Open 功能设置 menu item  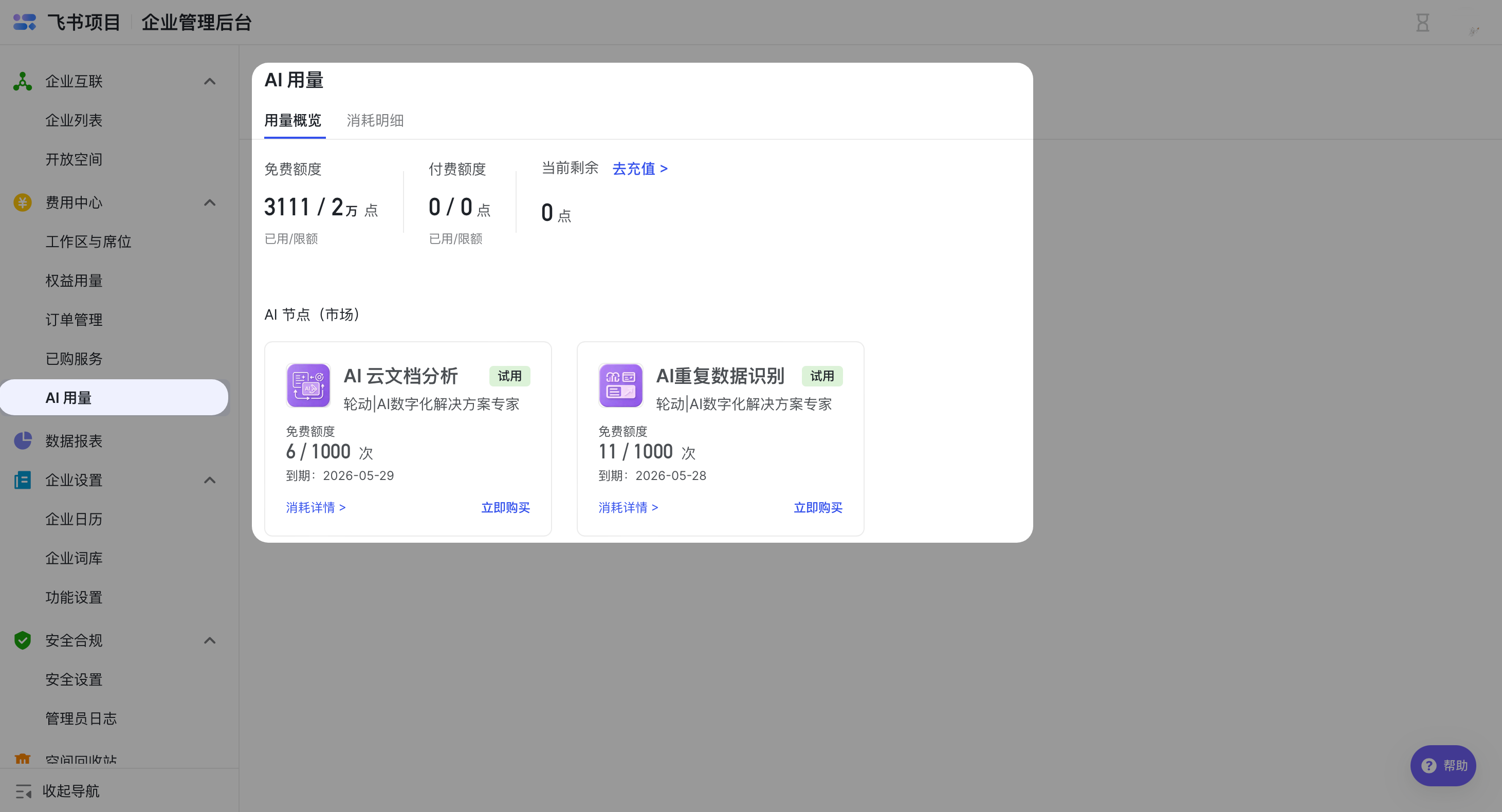(x=74, y=597)
